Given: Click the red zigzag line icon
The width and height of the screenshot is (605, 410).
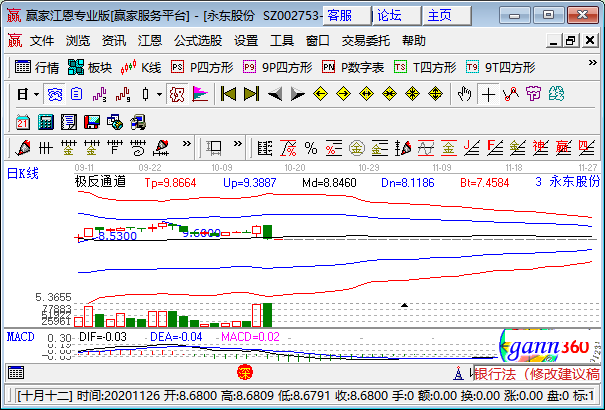Looking at the screenshot, I should [511, 94].
